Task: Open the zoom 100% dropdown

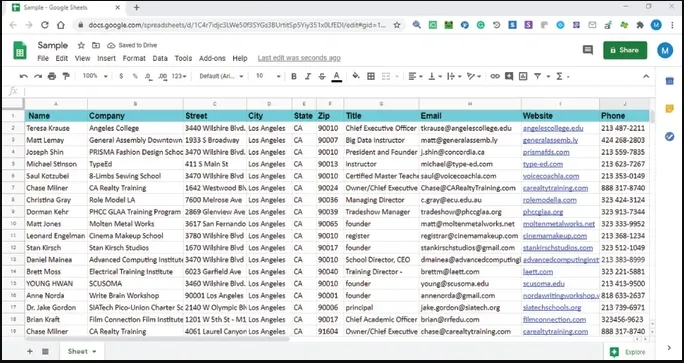Action: click(x=95, y=76)
